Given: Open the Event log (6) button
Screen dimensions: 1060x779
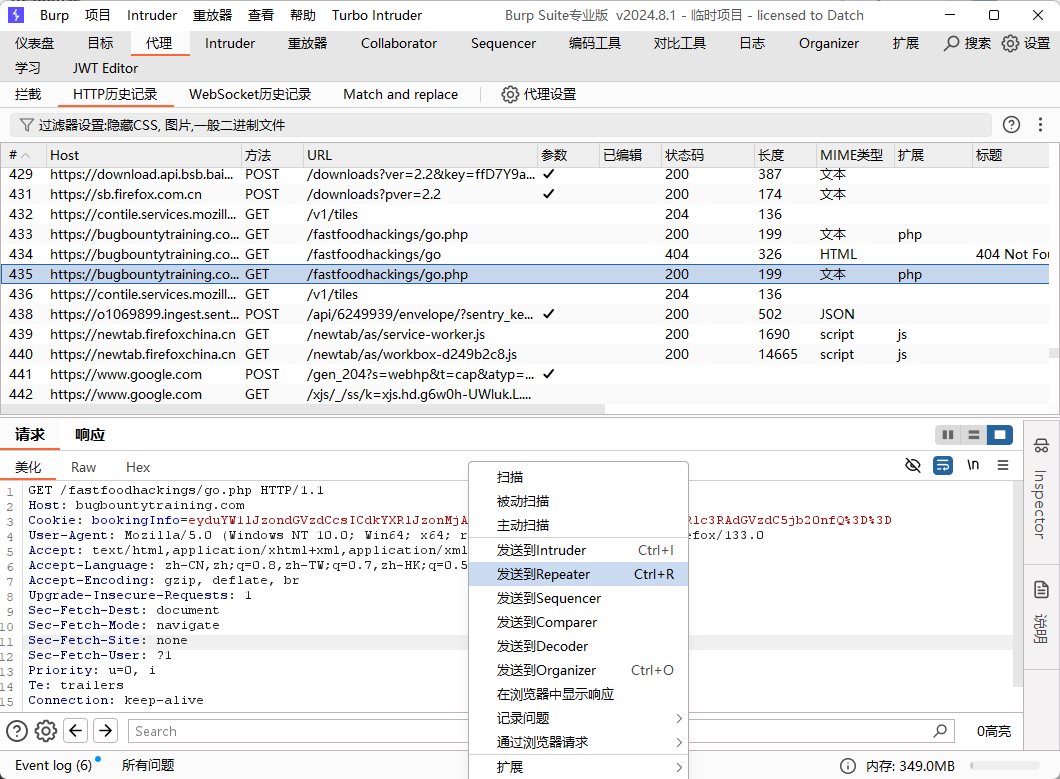Looking at the screenshot, I should [x=53, y=765].
